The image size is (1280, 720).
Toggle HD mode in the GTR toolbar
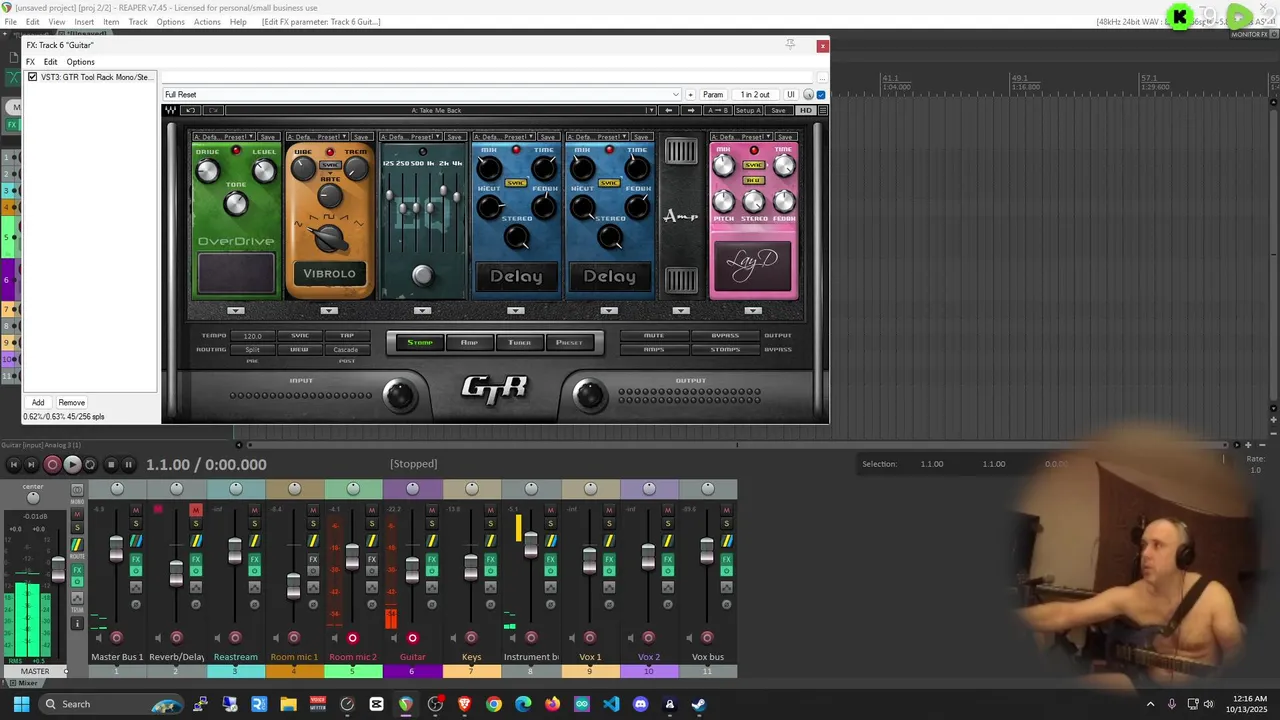pyautogui.click(x=805, y=110)
